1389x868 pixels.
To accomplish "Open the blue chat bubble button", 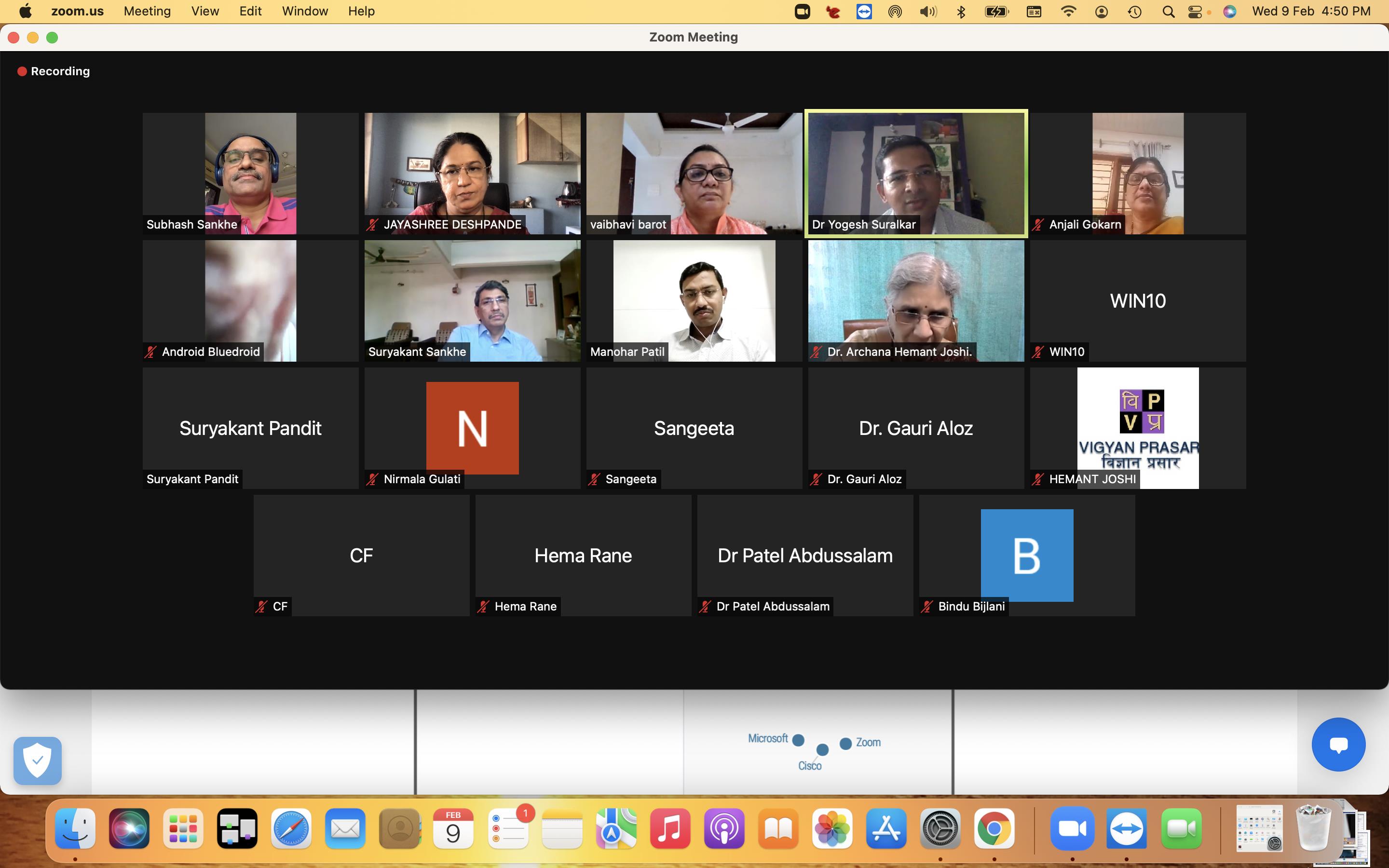I will tap(1338, 745).
